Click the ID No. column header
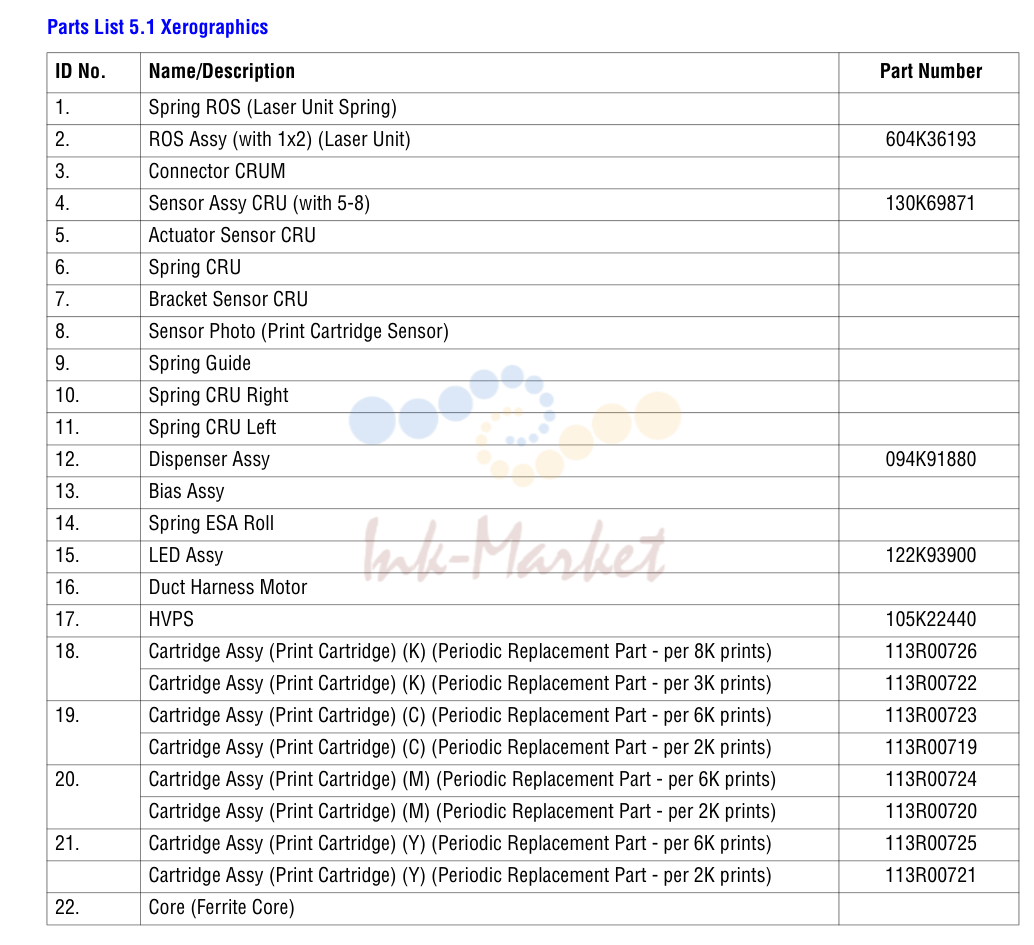 (x=80, y=71)
